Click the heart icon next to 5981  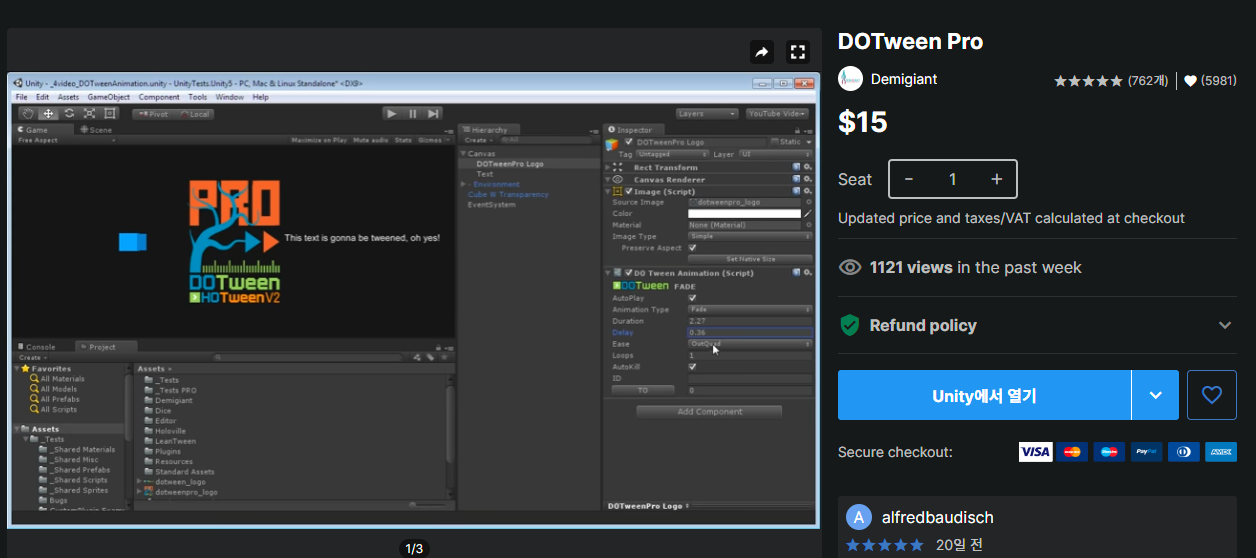tap(1190, 81)
